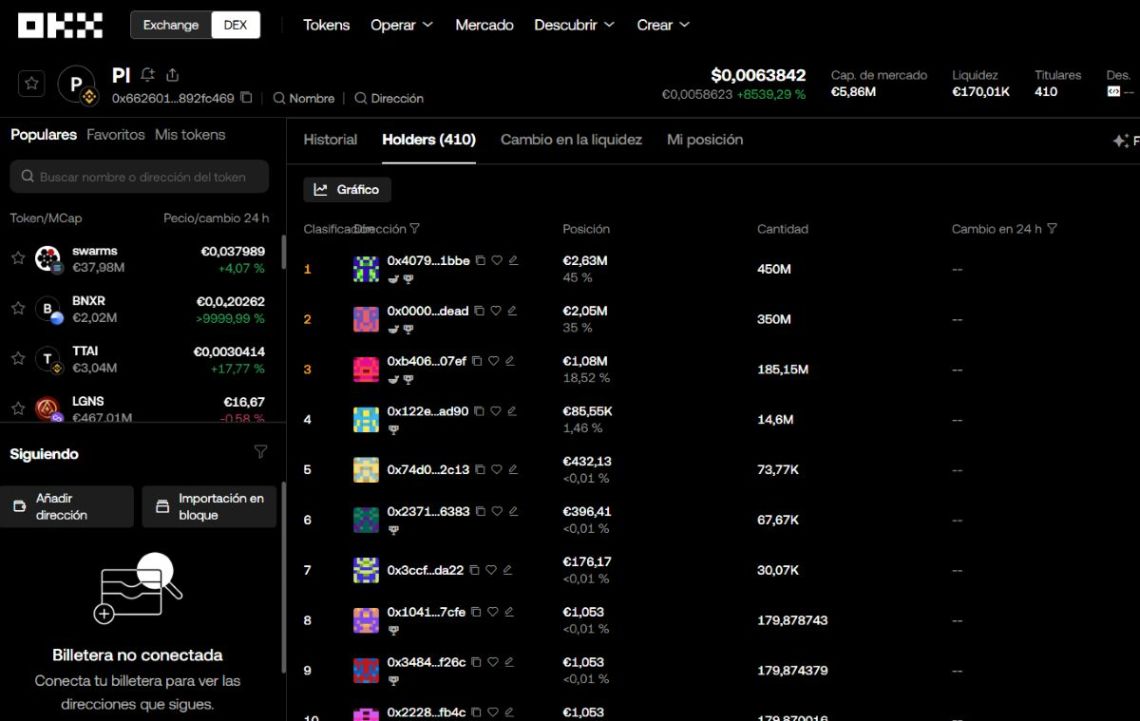1140x721 pixels.
Task: Click the token search input field
Action: coord(140,176)
